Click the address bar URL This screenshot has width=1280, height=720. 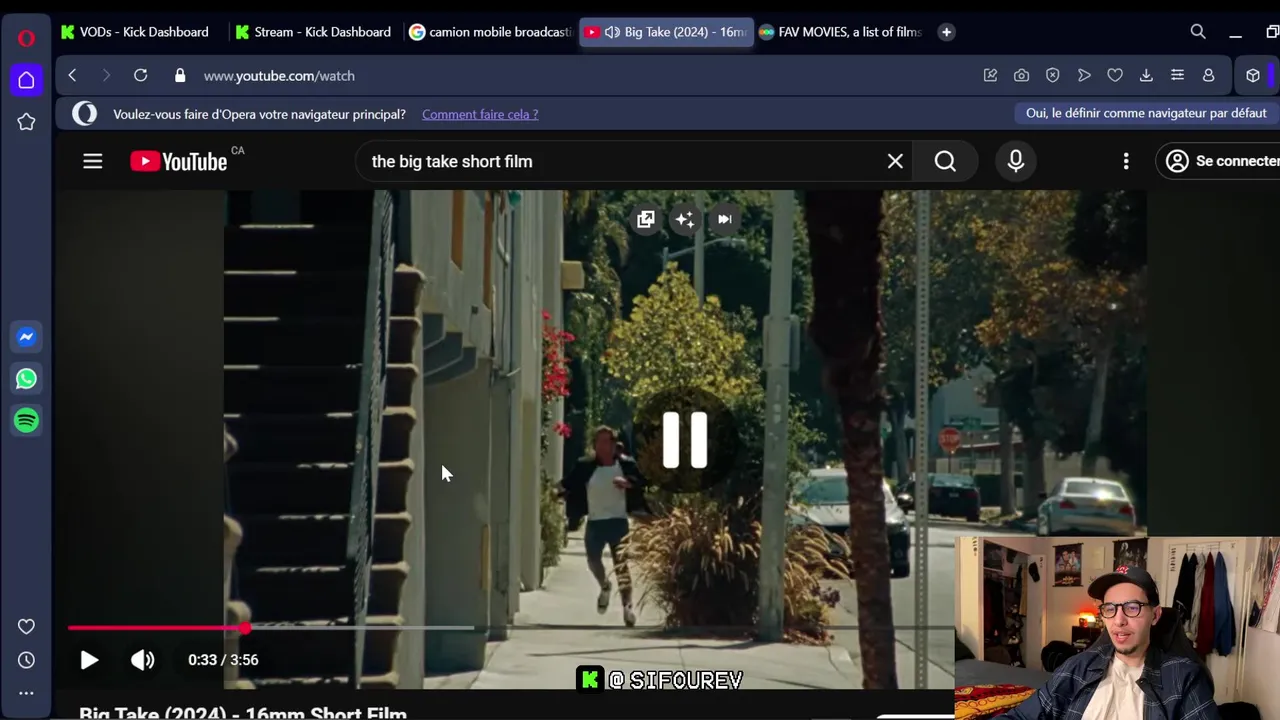279,76
